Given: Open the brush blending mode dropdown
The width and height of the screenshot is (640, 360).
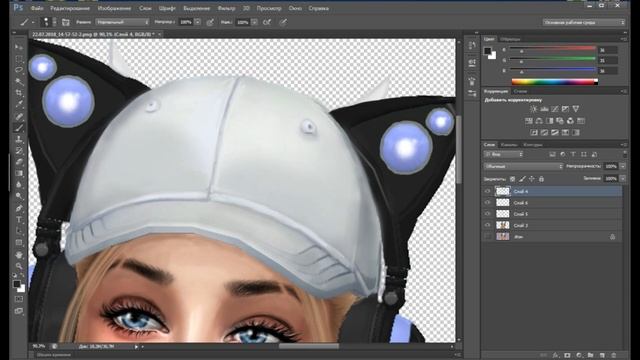Looking at the screenshot, I should coord(122,22).
